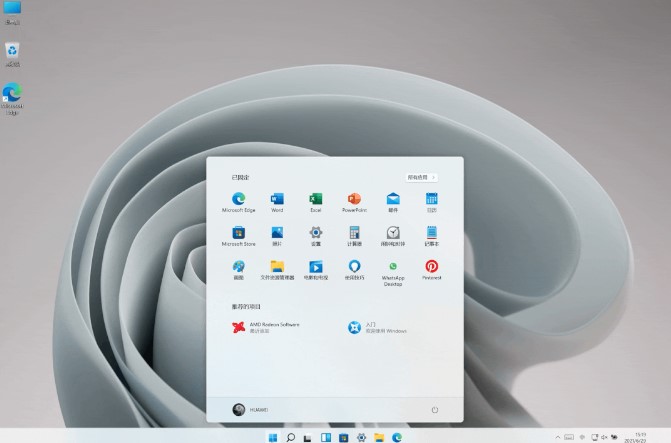
Task: Open recommended AMD Radeon Software item
Action: click(x=265, y=327)
